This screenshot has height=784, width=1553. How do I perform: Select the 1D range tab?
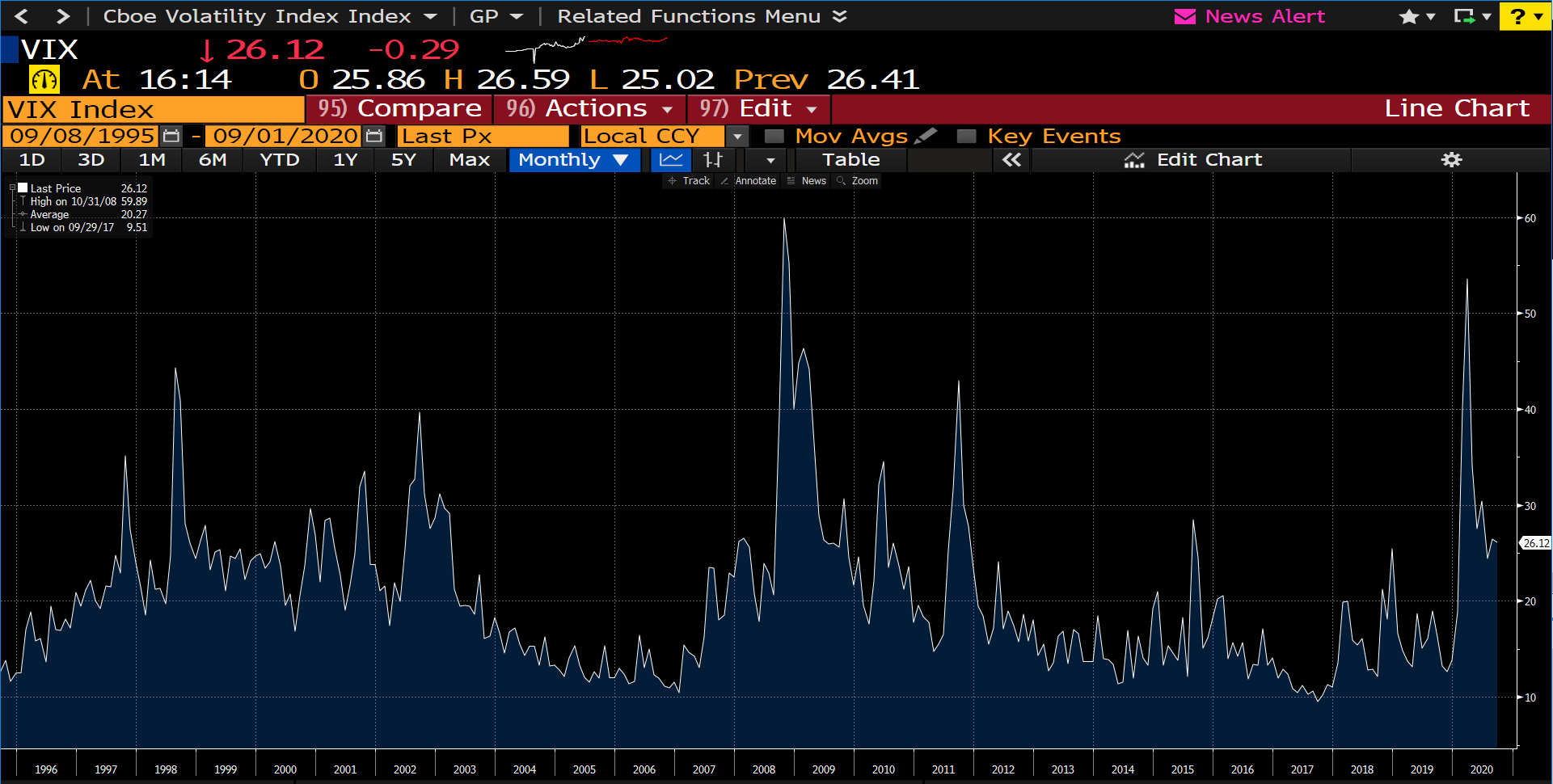[32, 160]
